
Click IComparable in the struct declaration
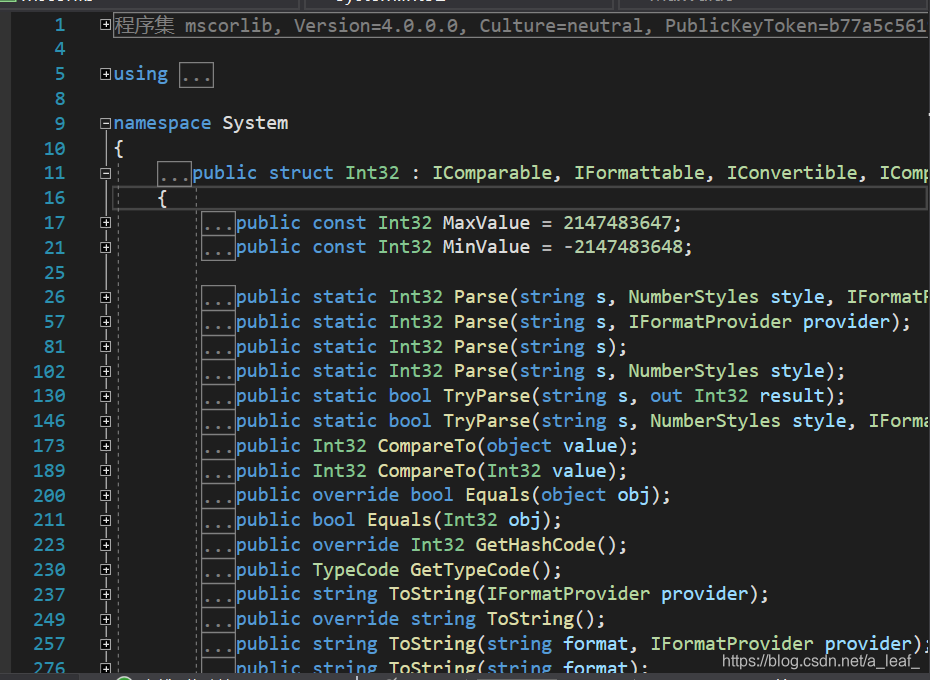coord(492,173)
